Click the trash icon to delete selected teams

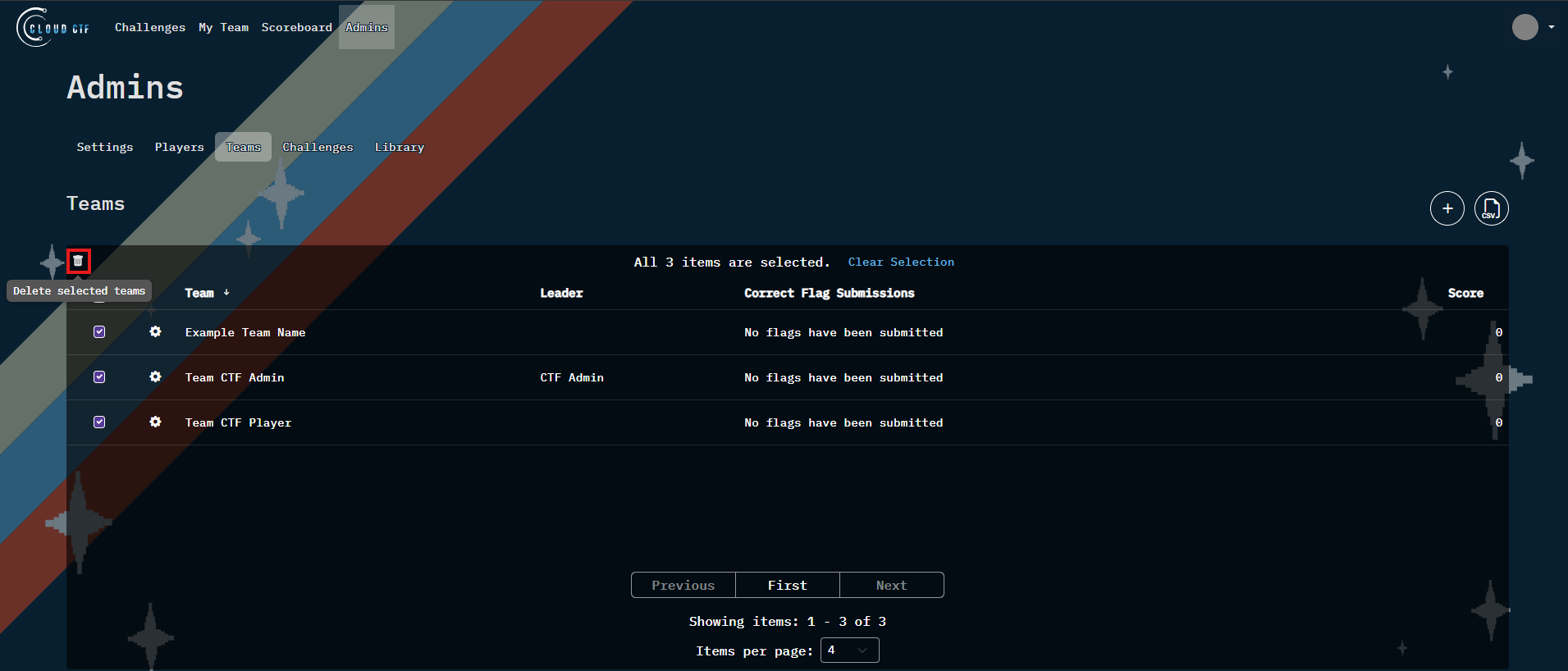coord(78,261)
